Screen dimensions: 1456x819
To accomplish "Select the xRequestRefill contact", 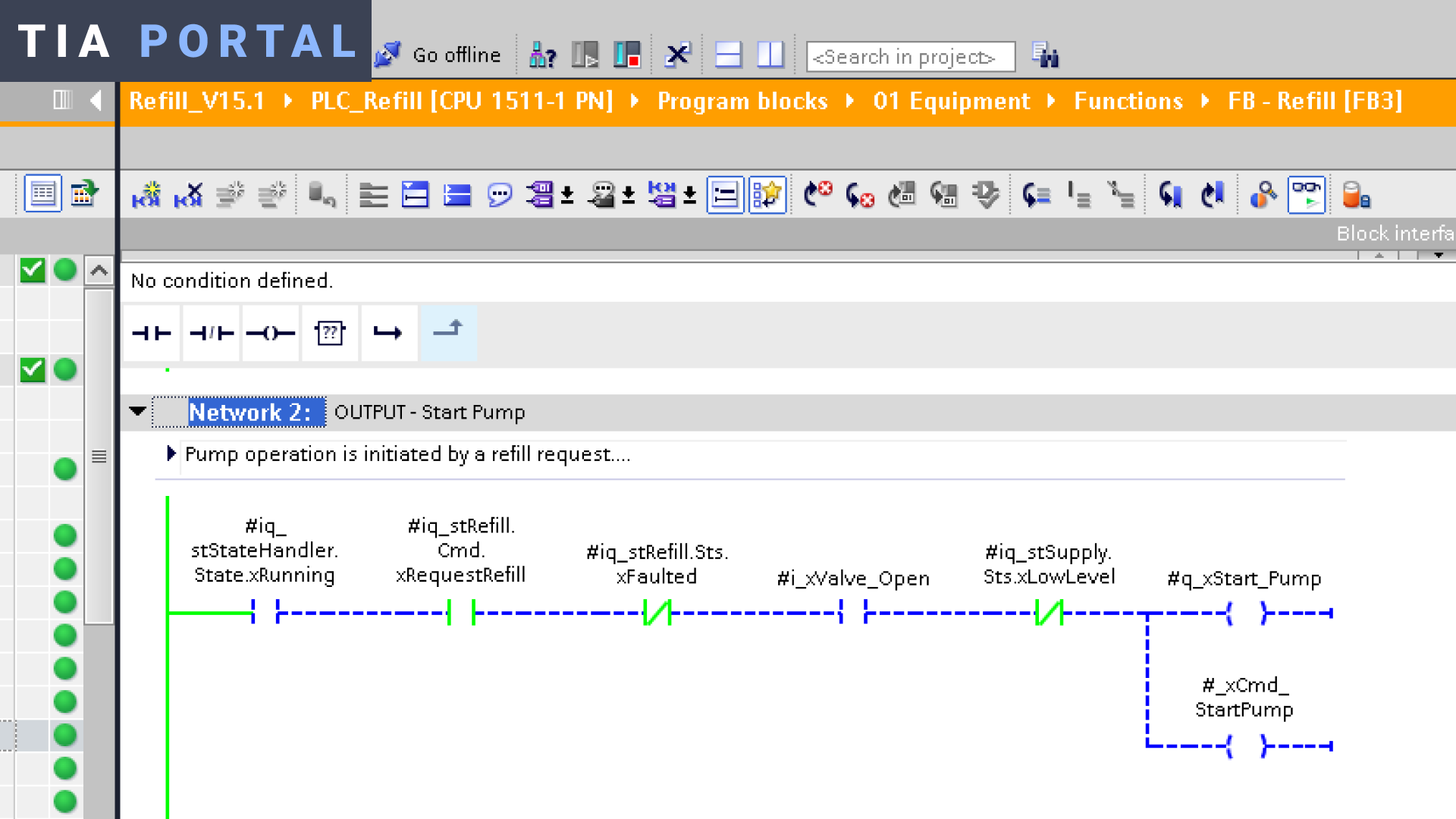I will 461,612.
